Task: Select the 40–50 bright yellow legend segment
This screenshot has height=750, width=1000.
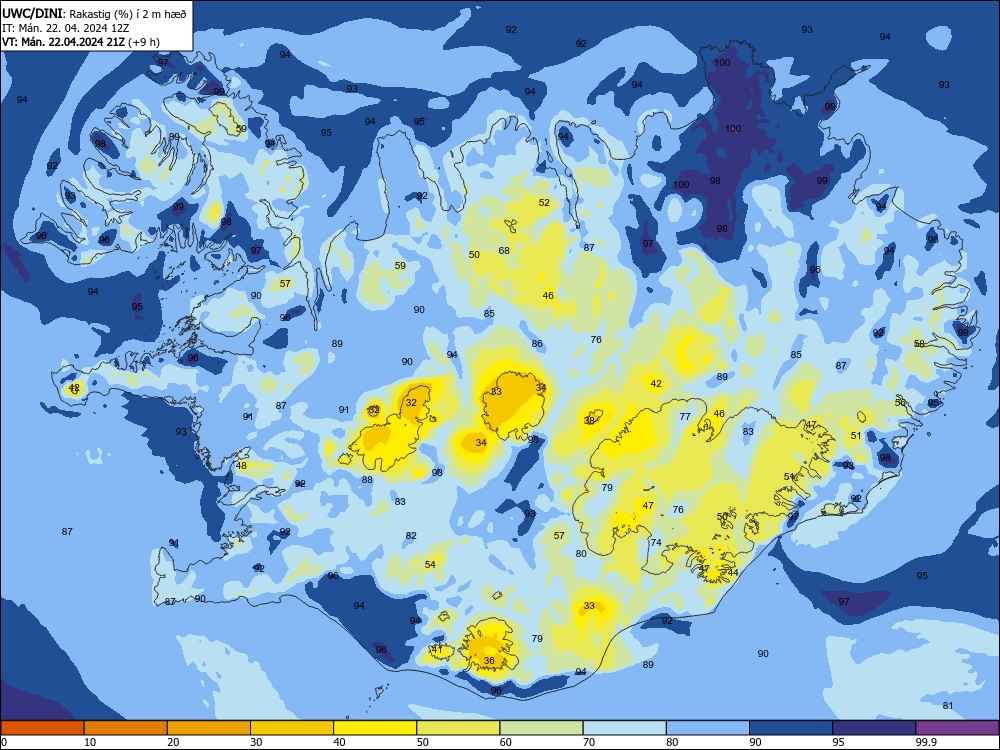Action: coord(375,728)
